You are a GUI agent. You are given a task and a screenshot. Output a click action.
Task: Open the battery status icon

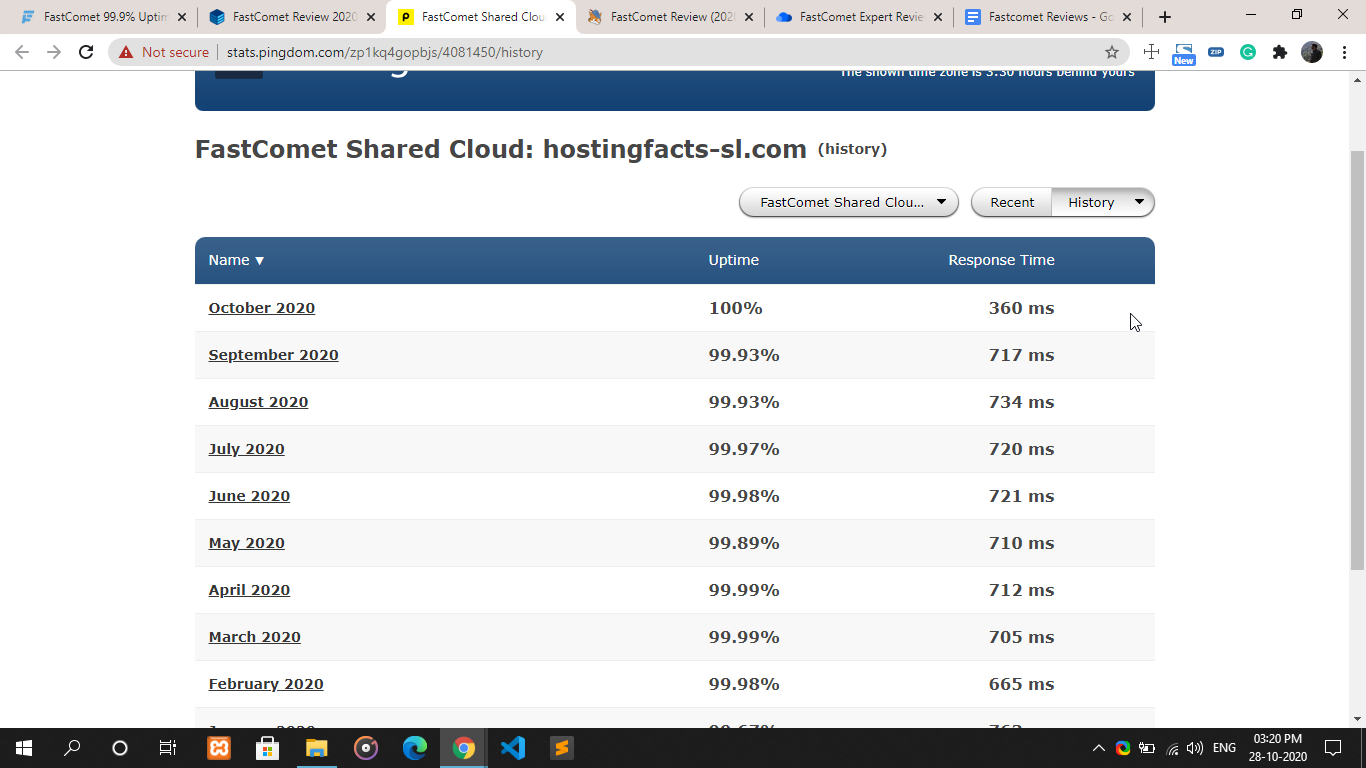1148,748
